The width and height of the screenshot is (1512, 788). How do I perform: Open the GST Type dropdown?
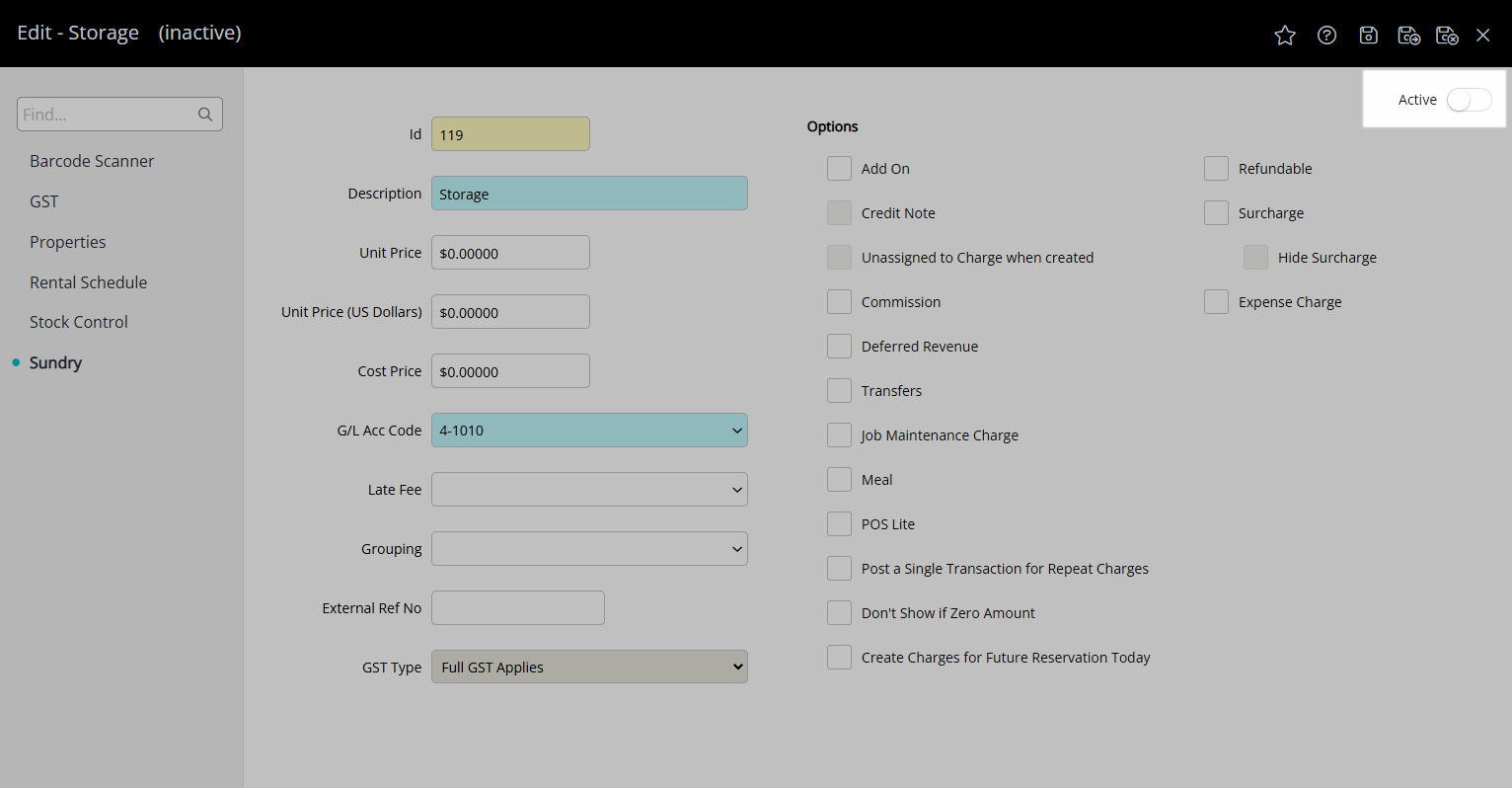pos(589,668)
